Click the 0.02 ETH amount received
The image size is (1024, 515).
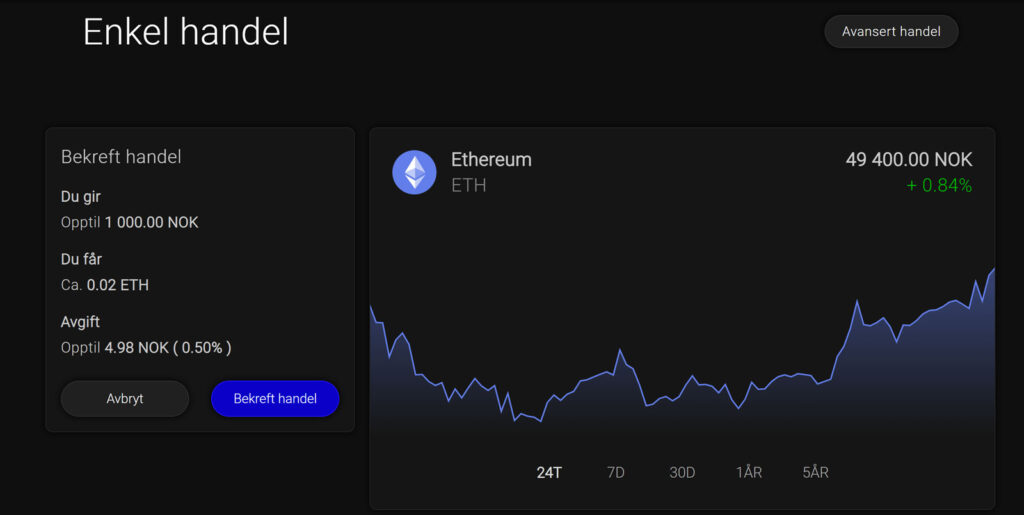[117, 285]
